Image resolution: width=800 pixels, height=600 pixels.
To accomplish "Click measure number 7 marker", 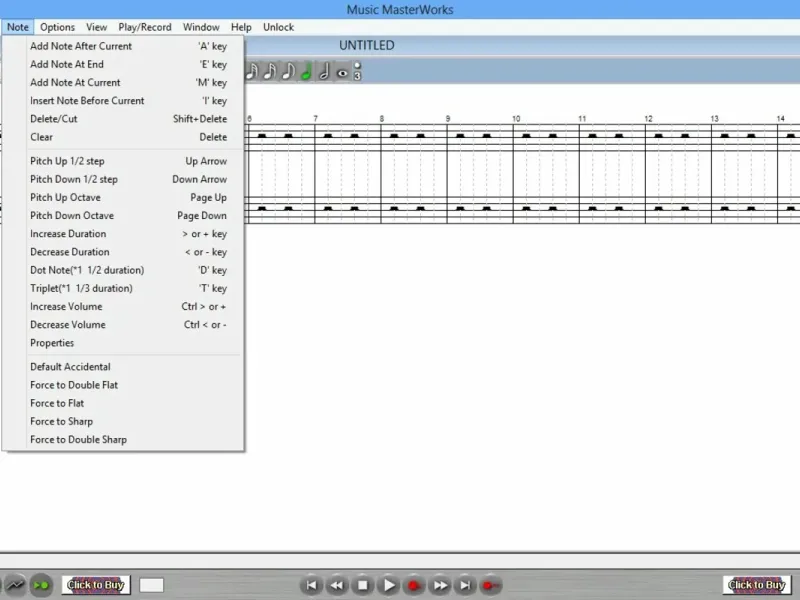I will [x=316, y=119].
